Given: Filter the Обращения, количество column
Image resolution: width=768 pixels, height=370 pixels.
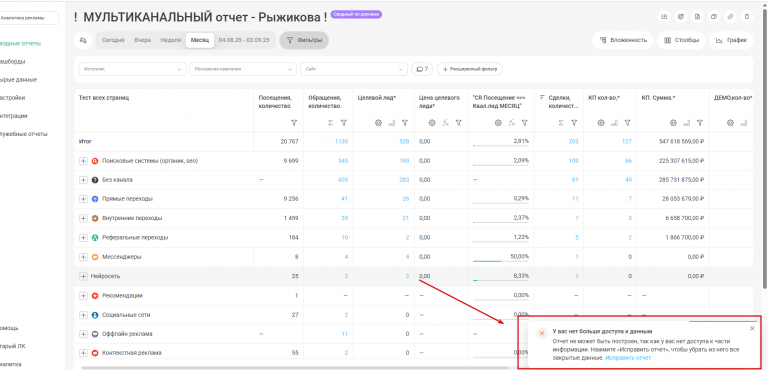Looking at the screenshot, I should [x=344, y=123].
